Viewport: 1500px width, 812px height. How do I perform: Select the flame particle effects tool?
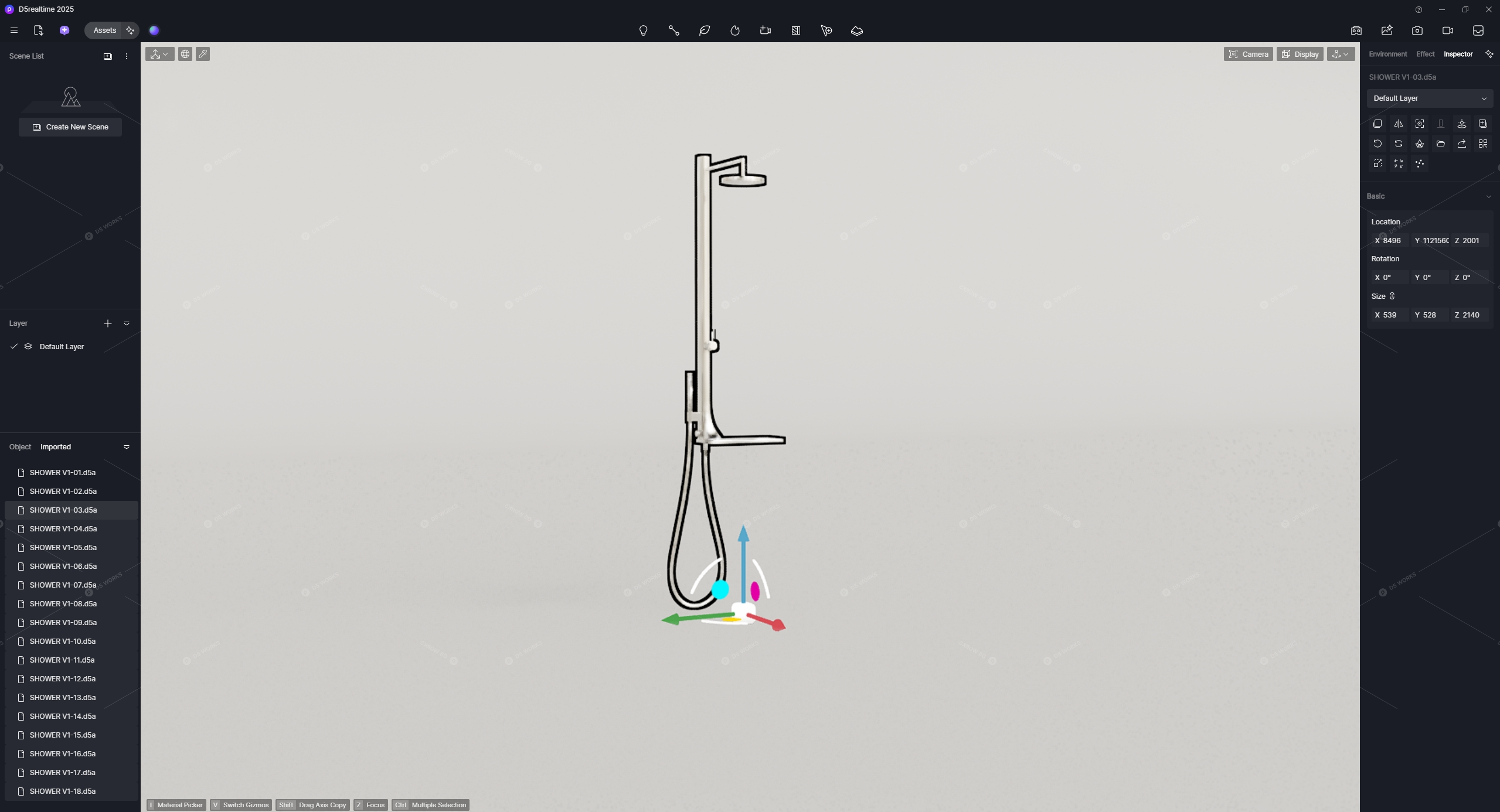[734, 30]
